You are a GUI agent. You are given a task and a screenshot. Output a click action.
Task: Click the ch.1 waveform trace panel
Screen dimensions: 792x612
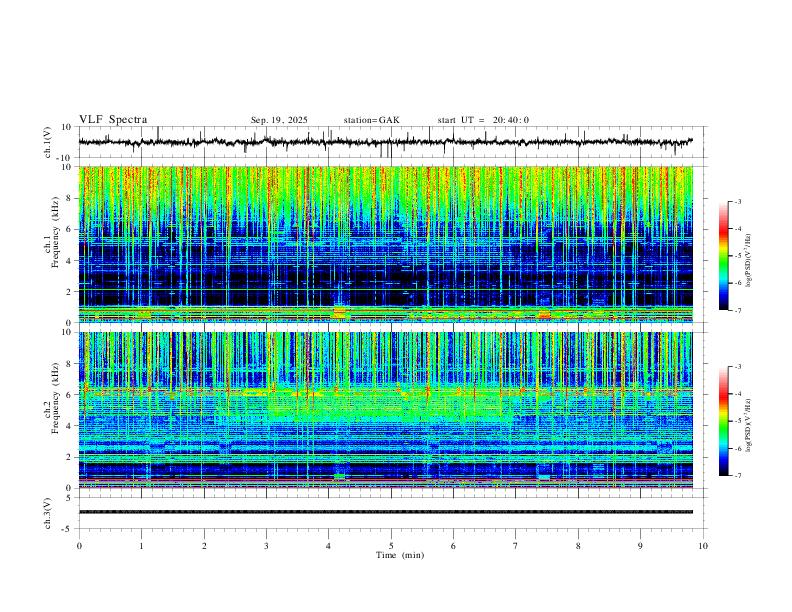coord(393,142)
